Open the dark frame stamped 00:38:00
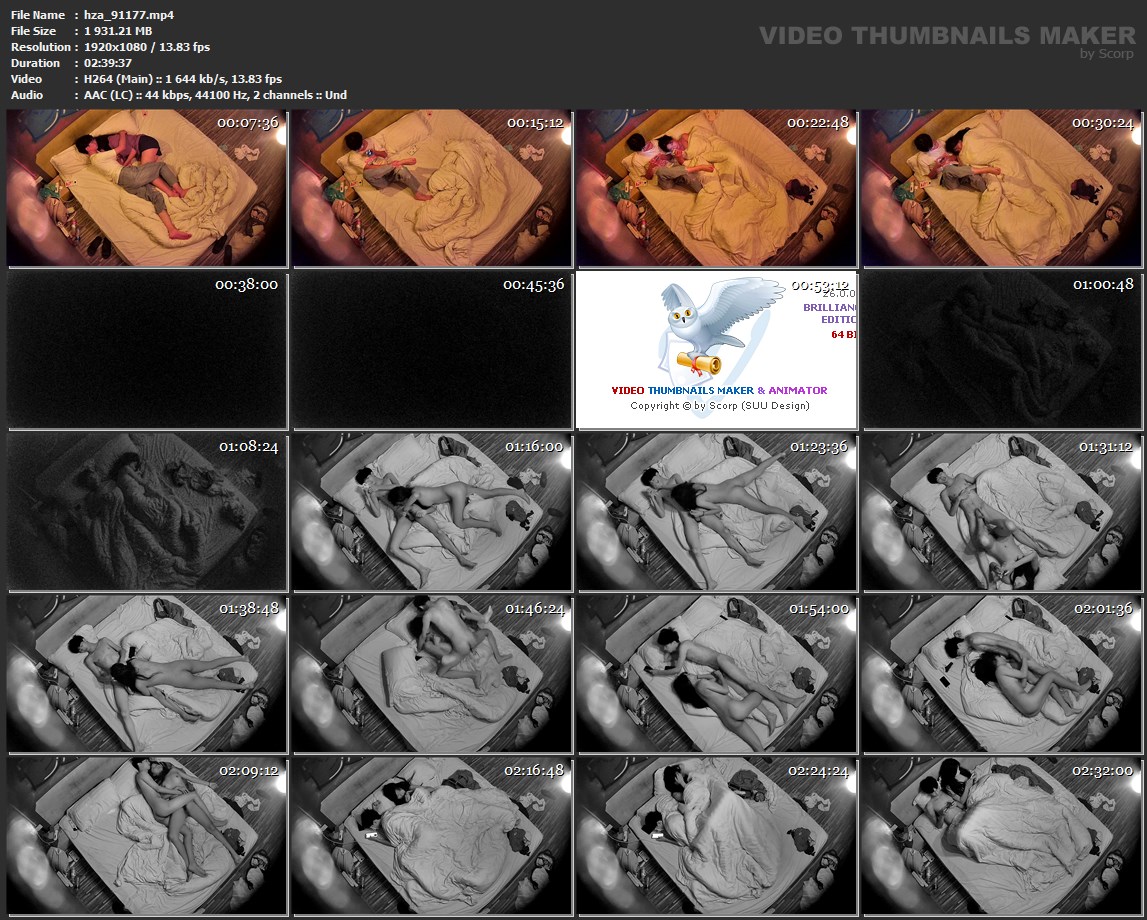The width and height of the screenshot is (1147, 920). (146, 350)
